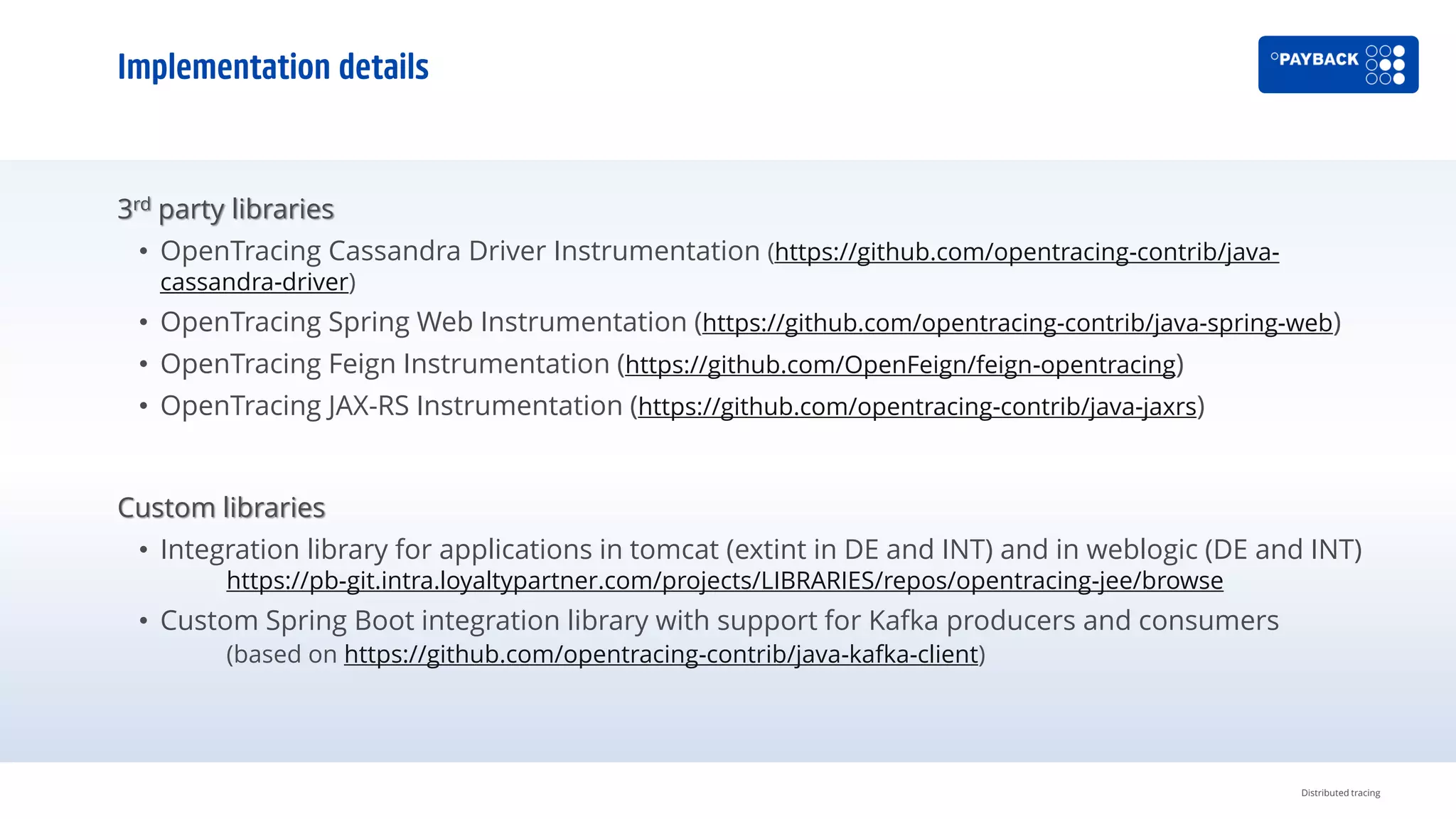
Task: Click the tomcat integration library bullet text
Action: [x=761, y=550]
